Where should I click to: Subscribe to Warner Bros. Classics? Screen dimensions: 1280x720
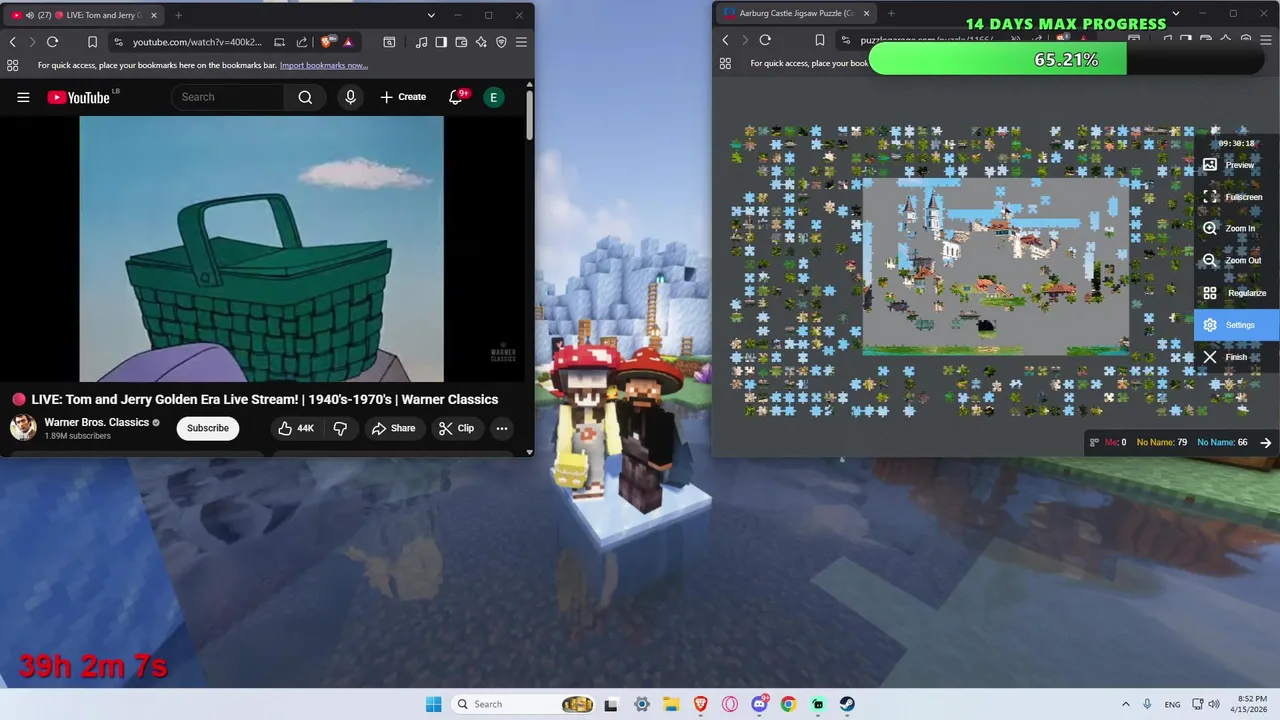208,428
